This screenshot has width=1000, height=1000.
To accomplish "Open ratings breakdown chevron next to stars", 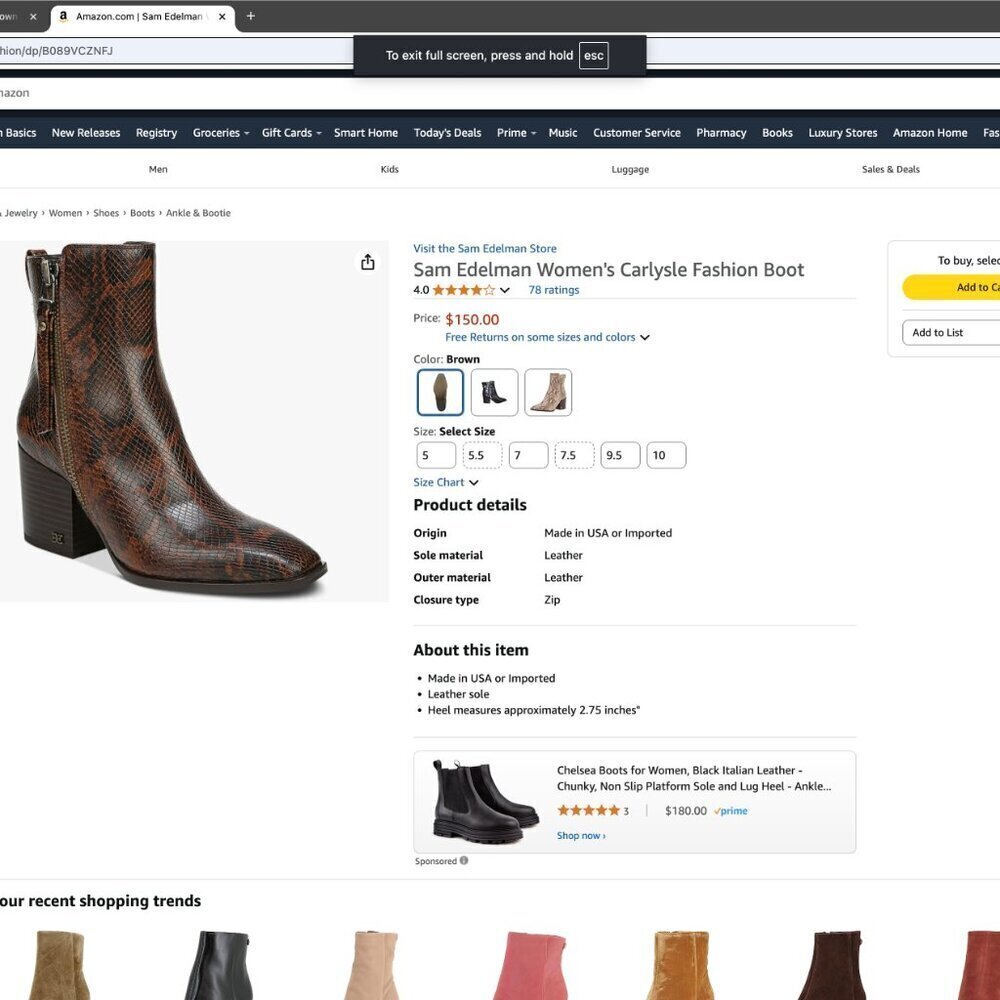I will pyautogui.click(x=504, y=290).
